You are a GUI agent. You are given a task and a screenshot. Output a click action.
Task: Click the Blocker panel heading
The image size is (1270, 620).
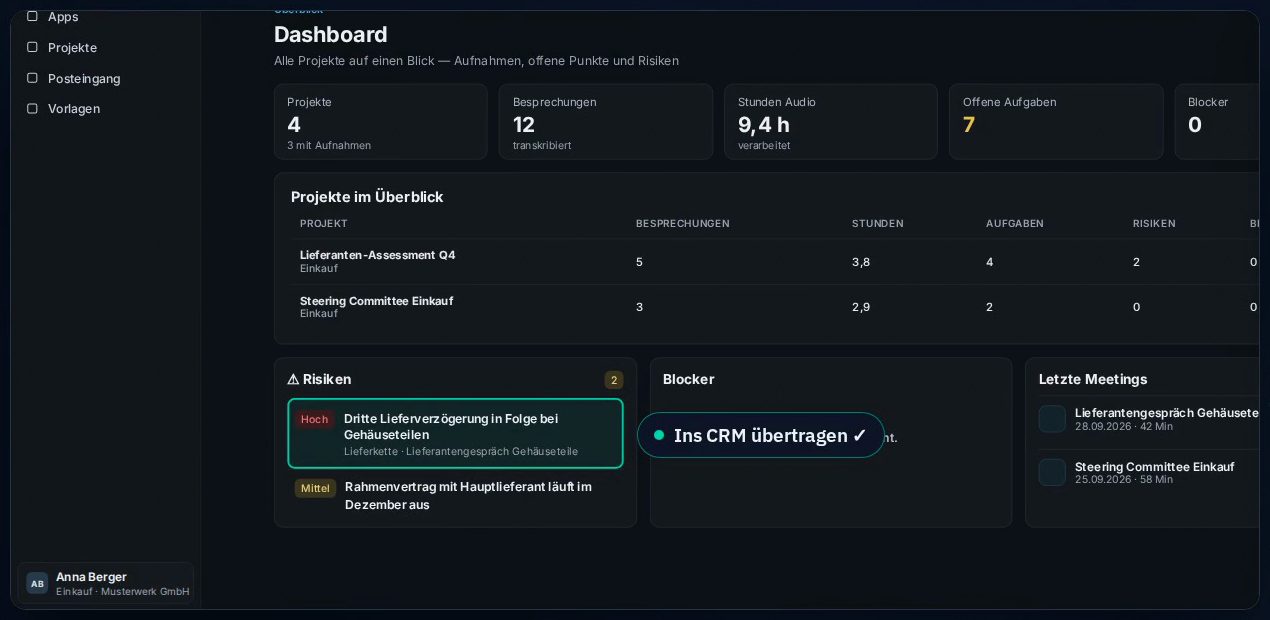coord(688,379)
